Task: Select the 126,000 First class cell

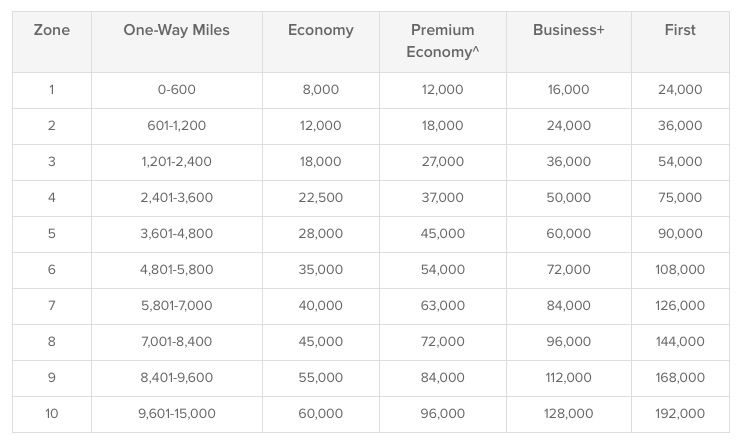Action: click(680, 306)
